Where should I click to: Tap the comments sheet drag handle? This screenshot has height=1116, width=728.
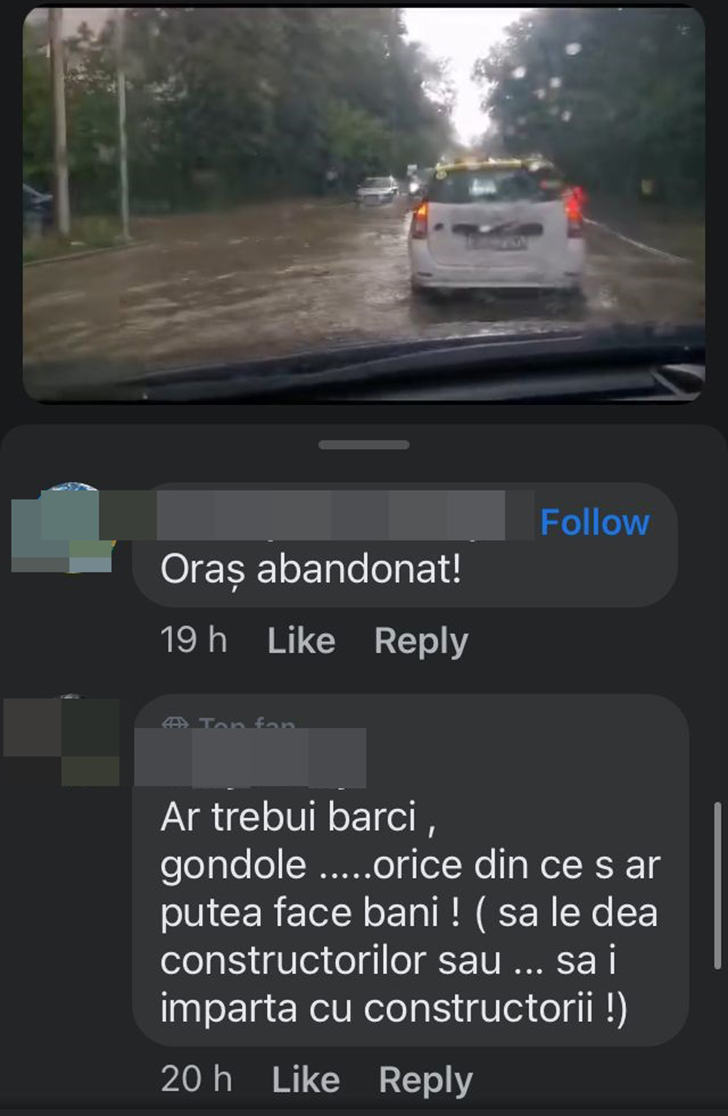(x=364, y=445)
